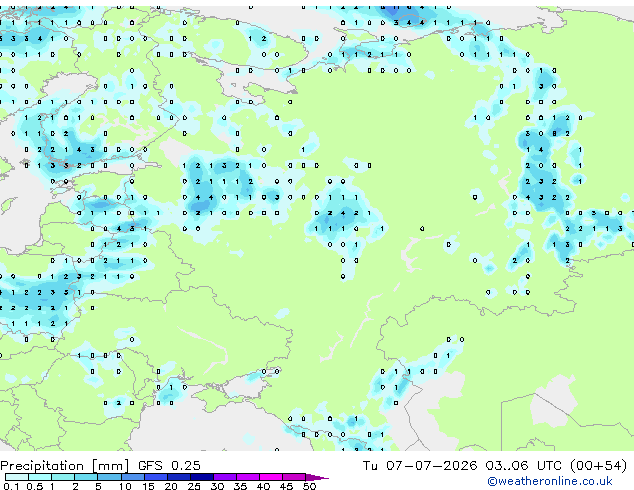Click the 0.1–0.5 mm legend color swatch

(17, 477)
